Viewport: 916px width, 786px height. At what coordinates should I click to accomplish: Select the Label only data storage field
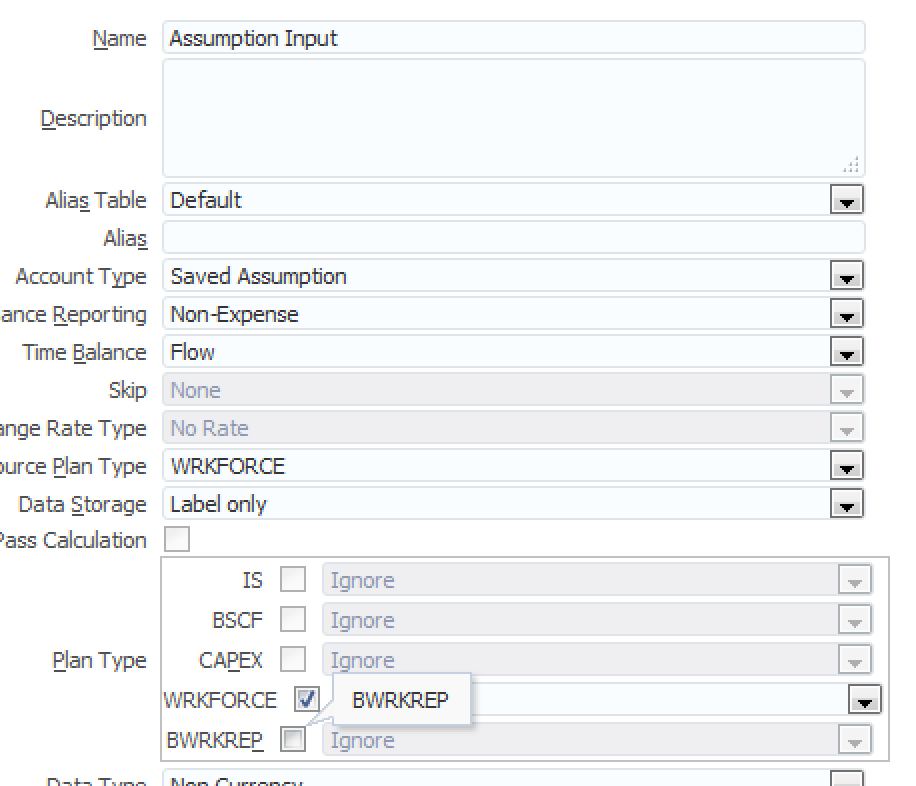coord(495,505)
